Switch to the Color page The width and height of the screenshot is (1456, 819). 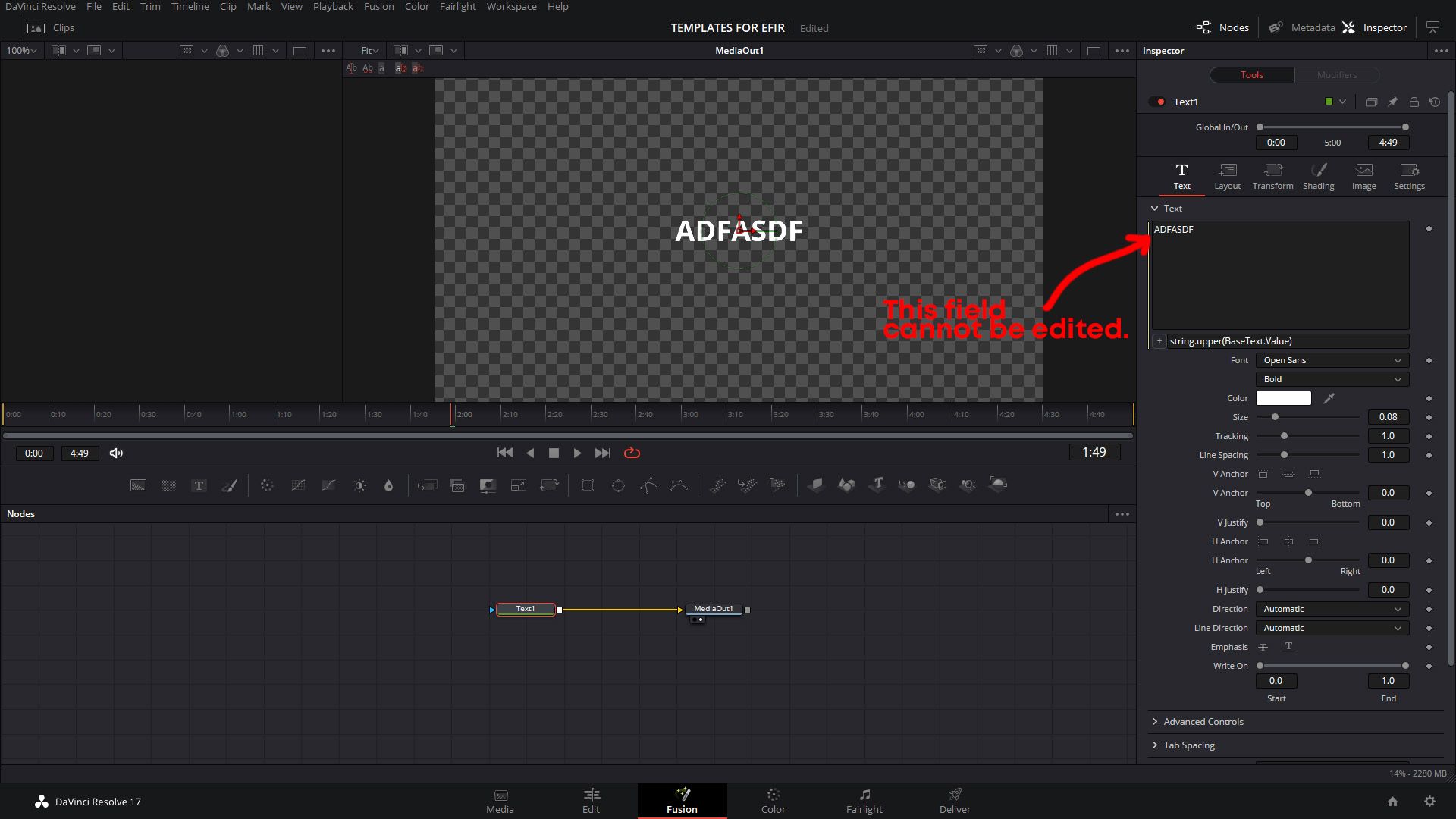[773, 801]
